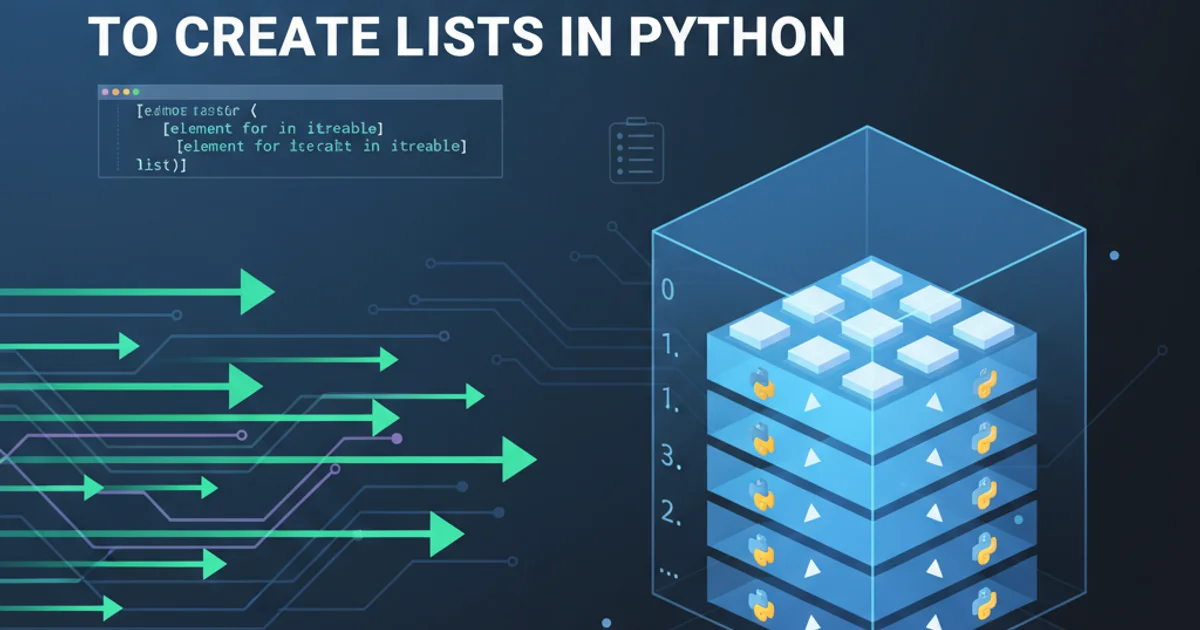Click the topmost green arrowhead on the left
This screenshot has width=1200, height=630.
[256, 292]
